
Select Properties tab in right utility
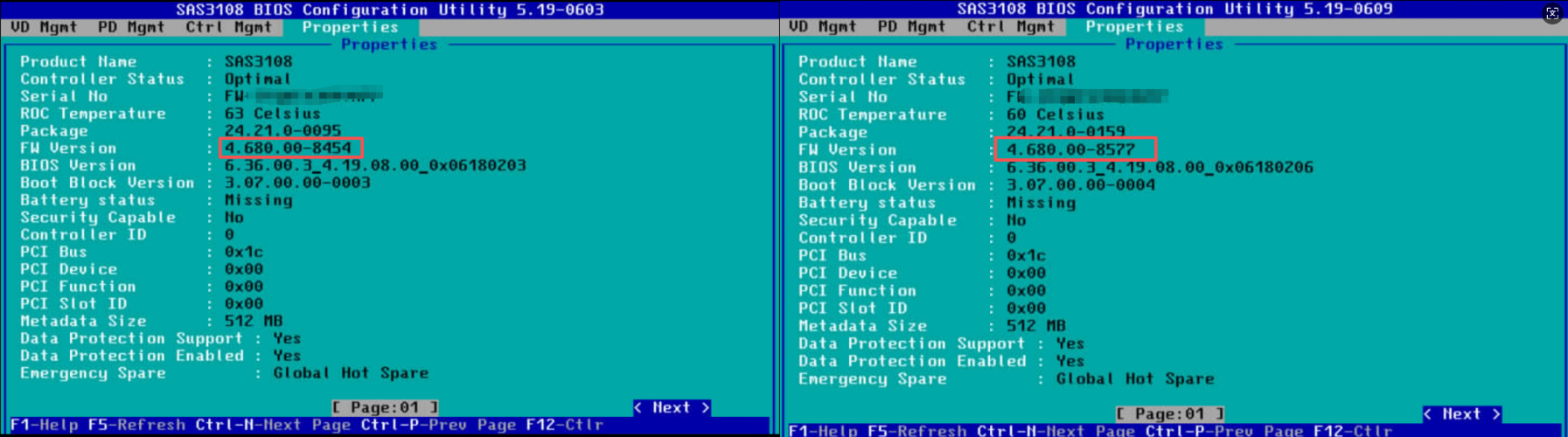point(1134,27)
